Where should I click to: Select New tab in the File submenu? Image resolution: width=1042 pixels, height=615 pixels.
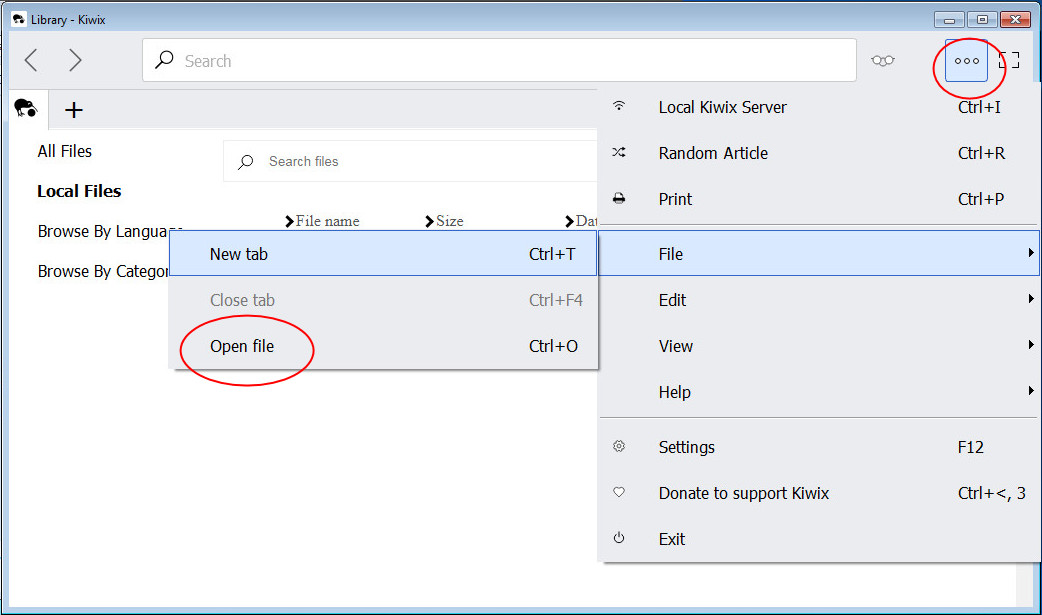(383, 253)
